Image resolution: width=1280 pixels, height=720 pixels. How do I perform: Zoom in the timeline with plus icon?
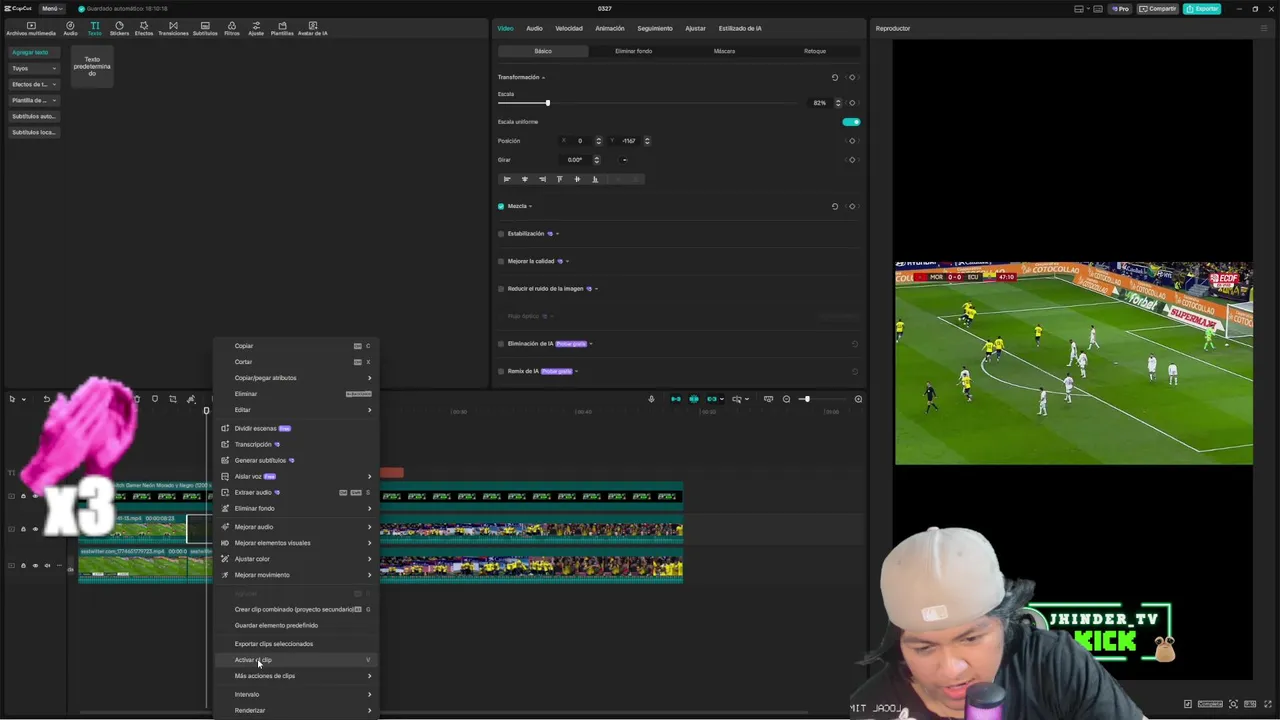click(858, 399)
